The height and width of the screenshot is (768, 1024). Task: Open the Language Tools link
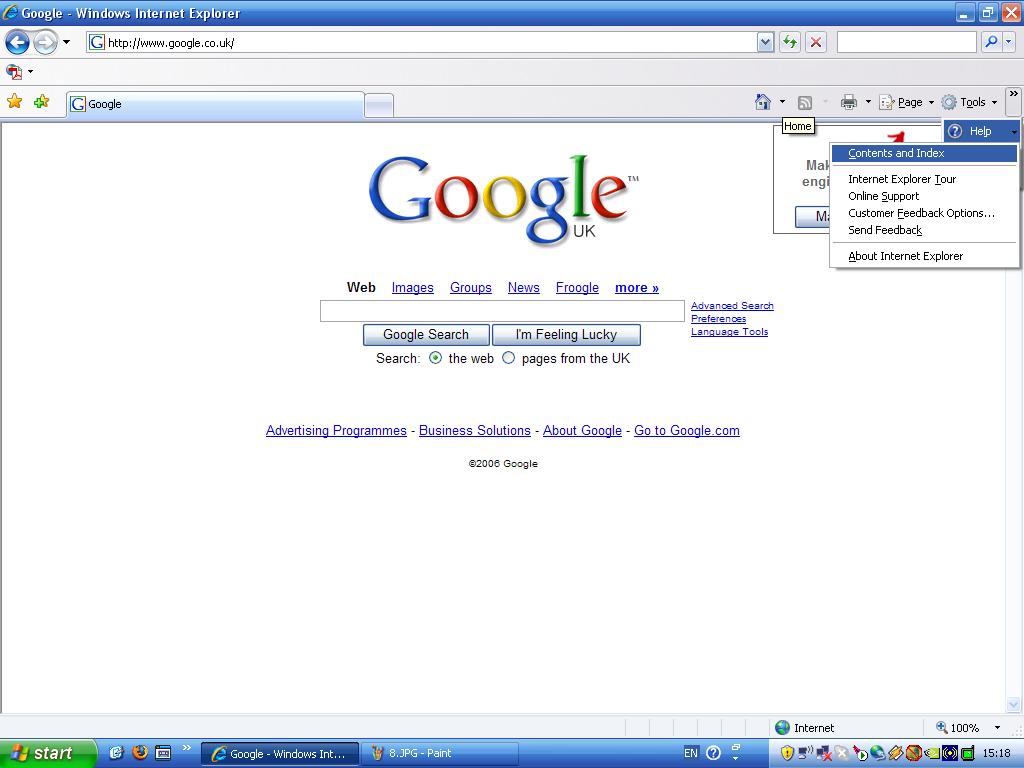729,332
